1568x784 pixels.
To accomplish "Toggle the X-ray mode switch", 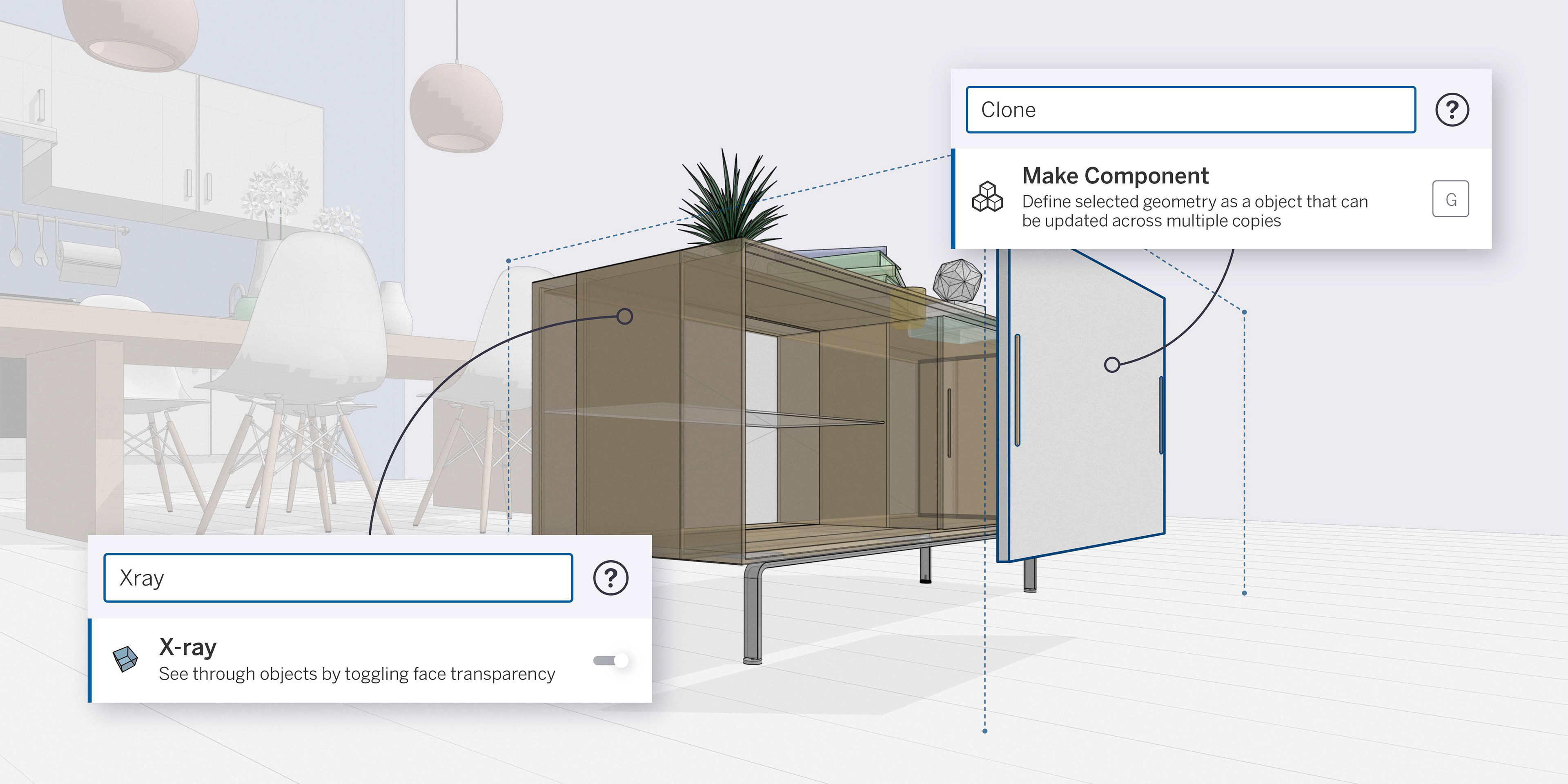I will tap(610, 660).
